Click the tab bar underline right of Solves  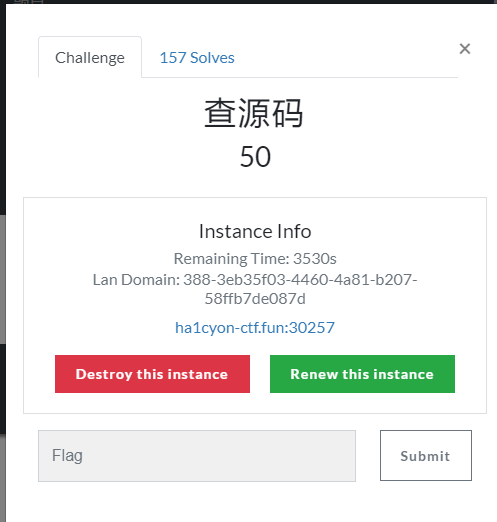pyautogui.click(x=347, y=77)
